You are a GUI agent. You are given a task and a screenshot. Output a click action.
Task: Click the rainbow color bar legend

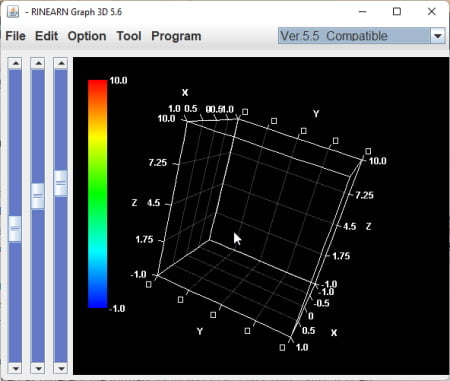click(98, 194)
